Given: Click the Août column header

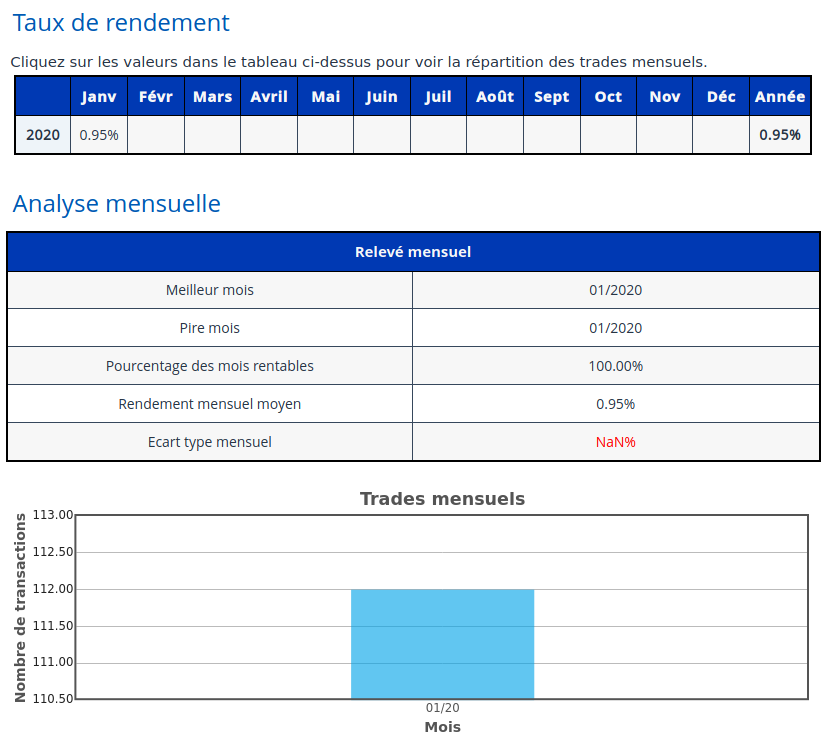Looking at the screenshot, I should coord(495,97).
